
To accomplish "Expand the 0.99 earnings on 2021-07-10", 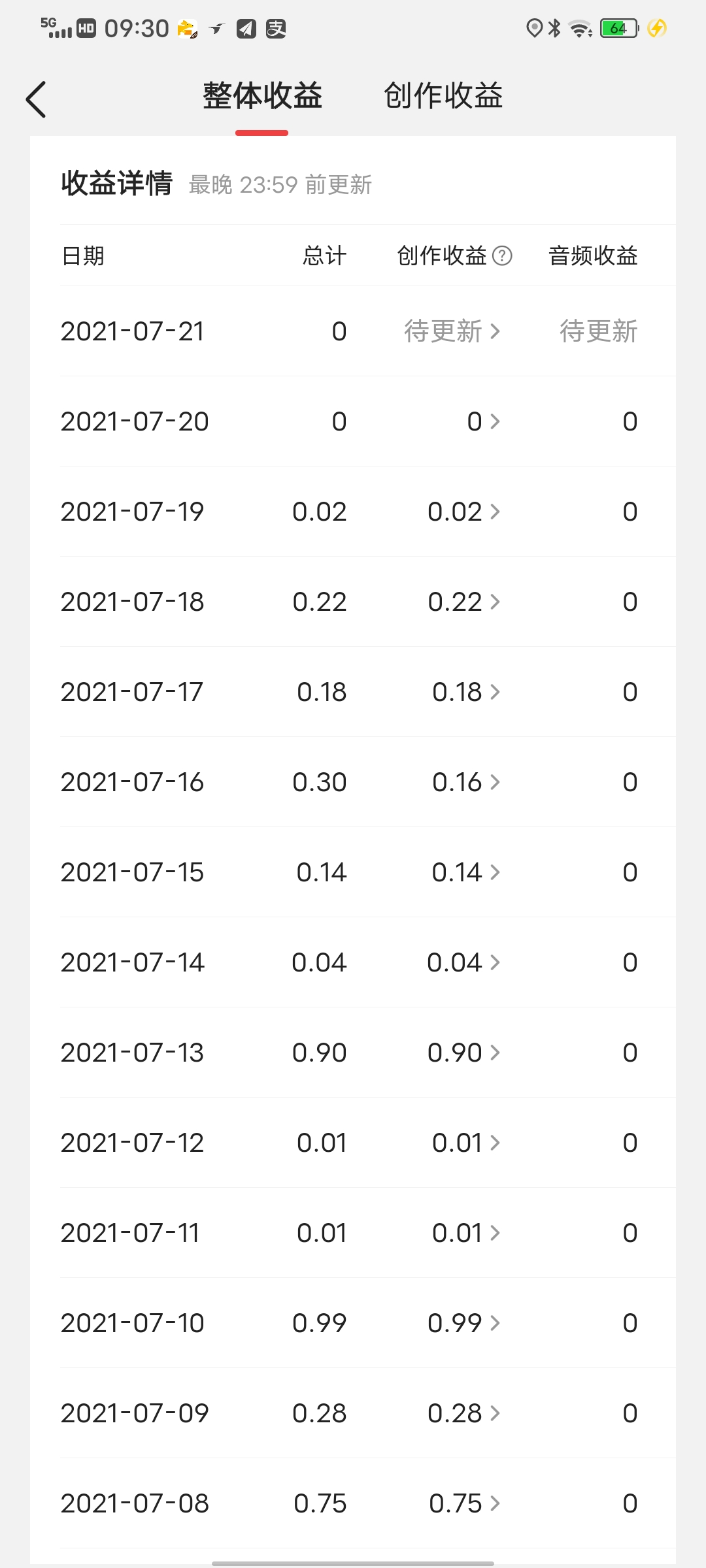I will (x=463, y=1323).
